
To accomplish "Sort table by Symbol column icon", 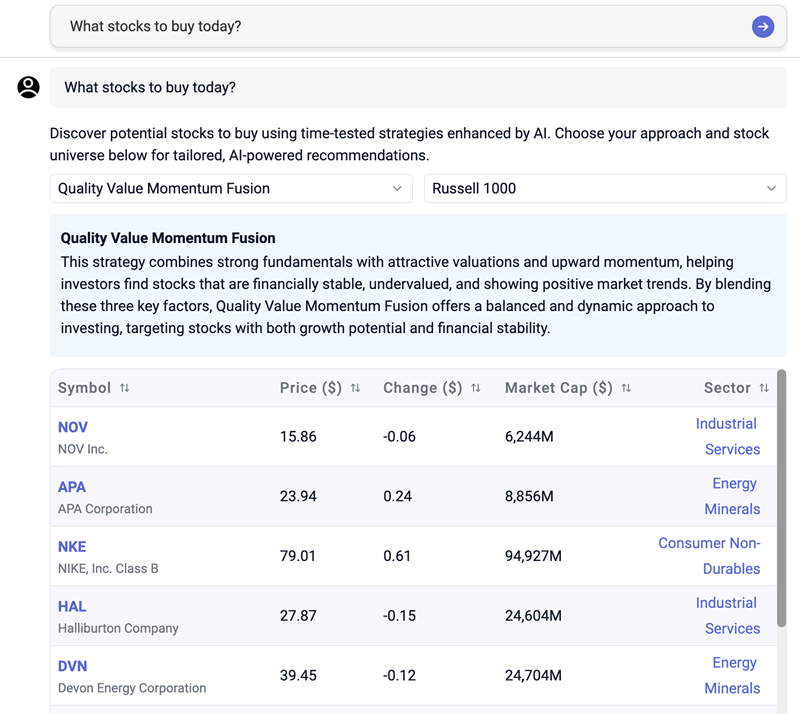I will pyautogui.click(x=125, y=388).
